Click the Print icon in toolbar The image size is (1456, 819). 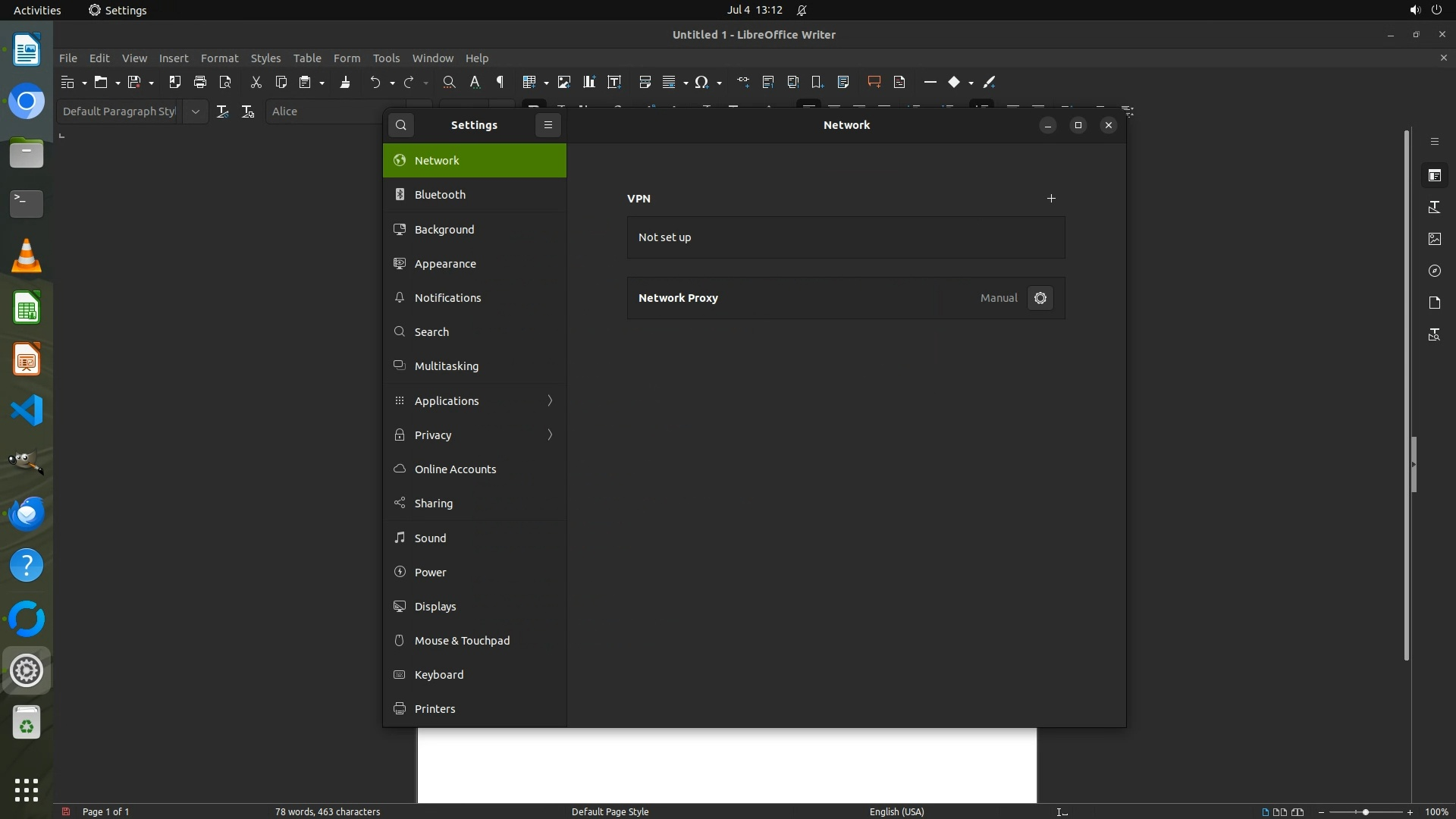tap(200, 82)
